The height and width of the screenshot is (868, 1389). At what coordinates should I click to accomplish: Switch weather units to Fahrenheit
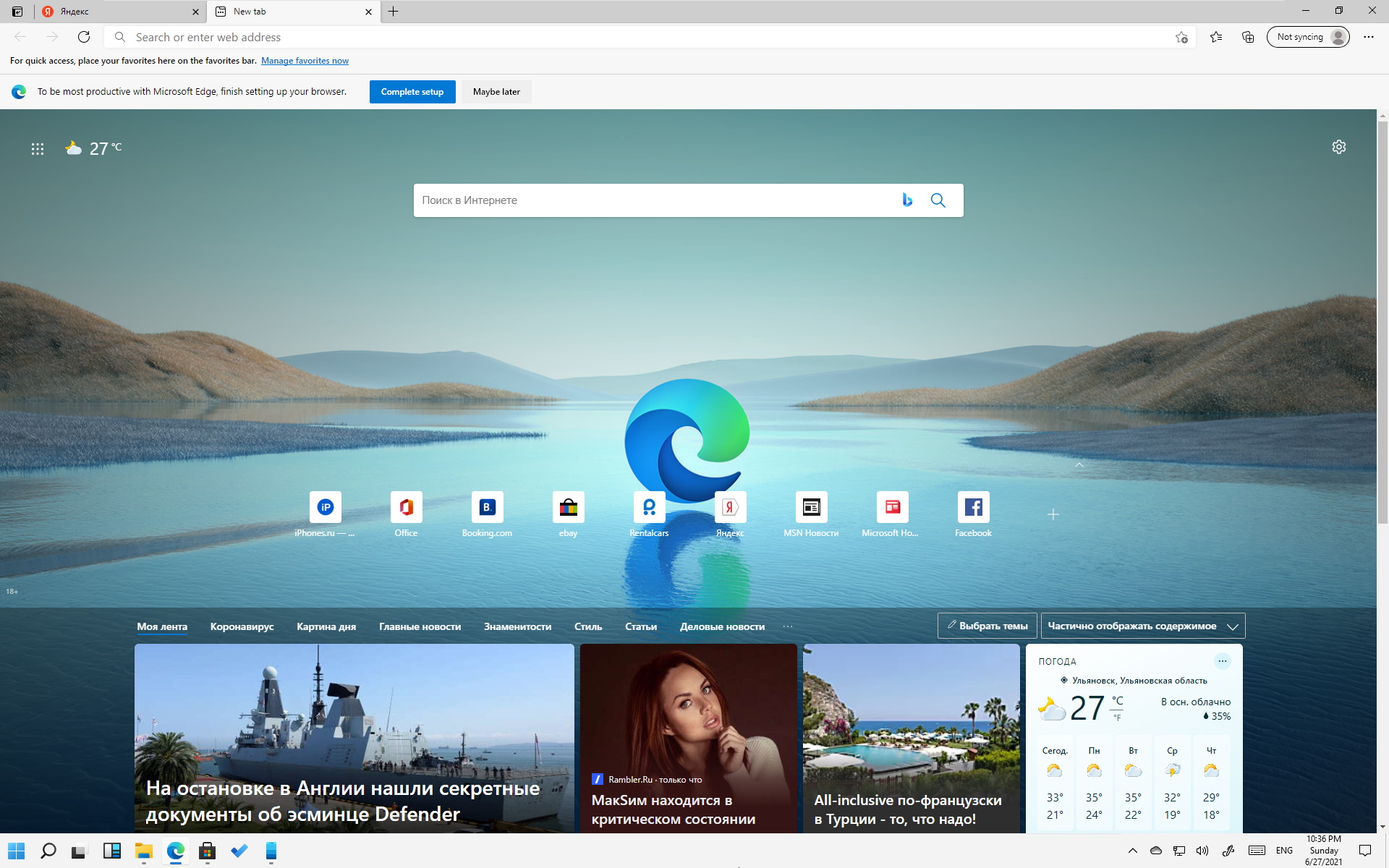[1118, 718]
